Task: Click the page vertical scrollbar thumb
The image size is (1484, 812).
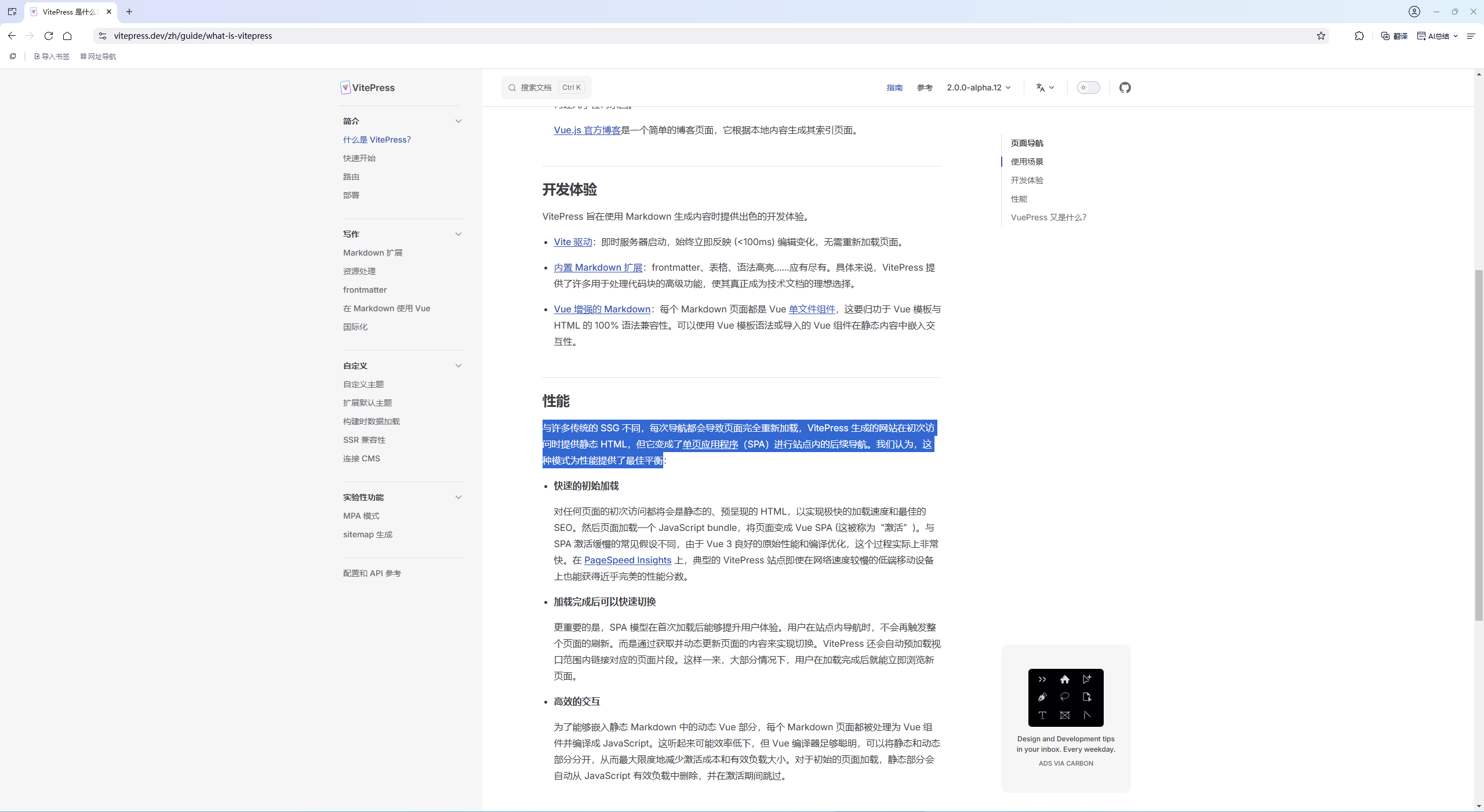Action: coord(1479,445)
